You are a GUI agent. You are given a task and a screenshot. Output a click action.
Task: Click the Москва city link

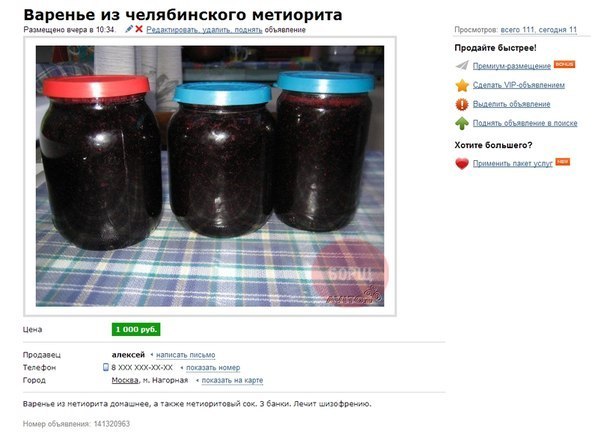(125, 380)
